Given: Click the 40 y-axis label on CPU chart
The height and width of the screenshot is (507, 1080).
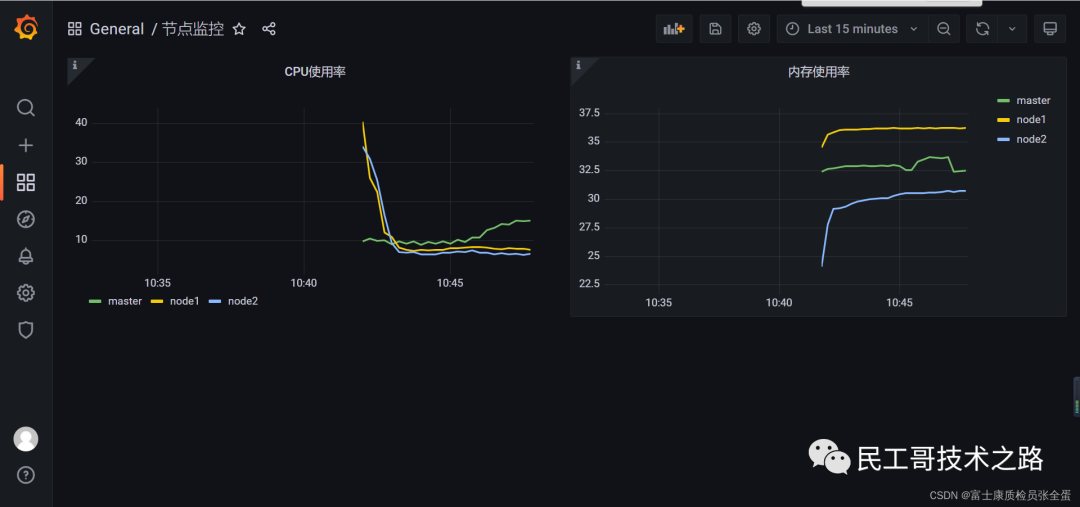Looking at the screenshot, I should point(81,123).
